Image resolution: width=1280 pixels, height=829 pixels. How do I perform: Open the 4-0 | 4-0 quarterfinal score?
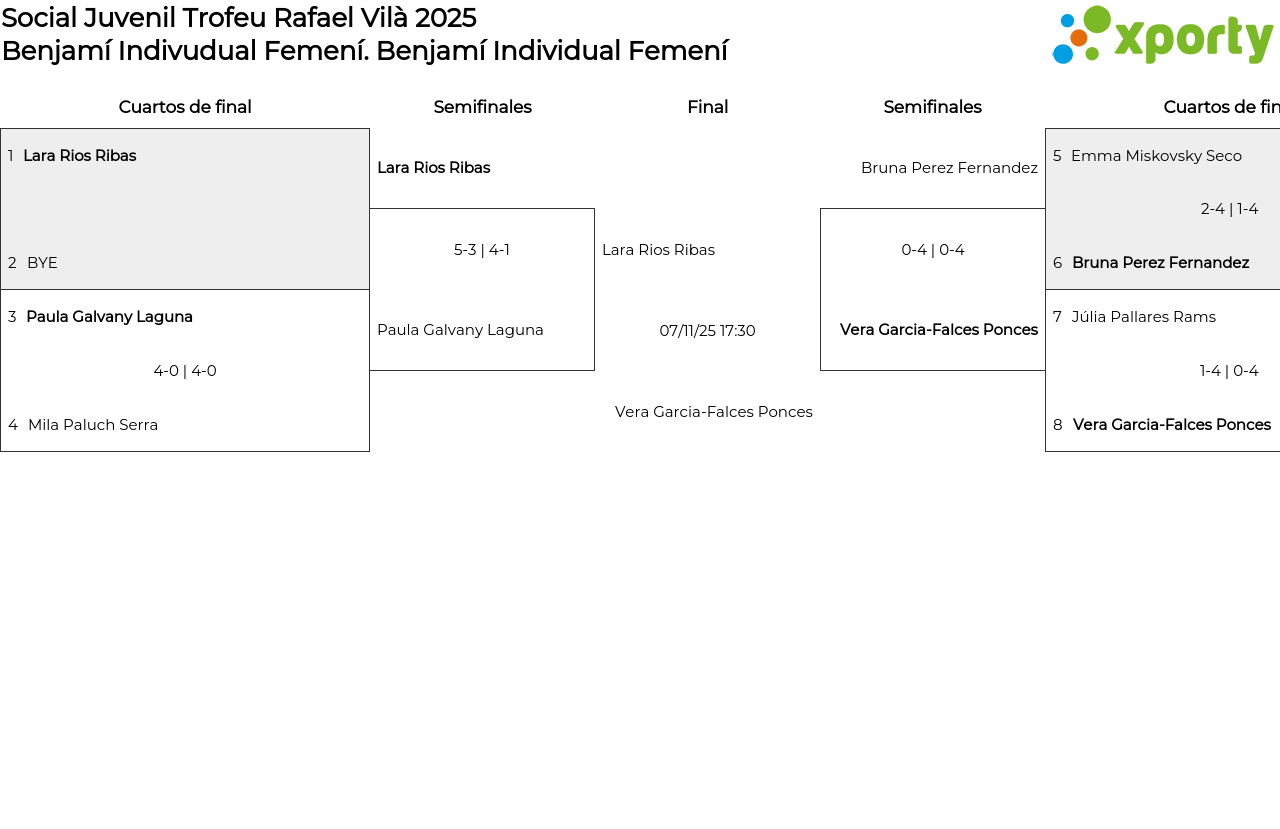click(x=185, y=371)
